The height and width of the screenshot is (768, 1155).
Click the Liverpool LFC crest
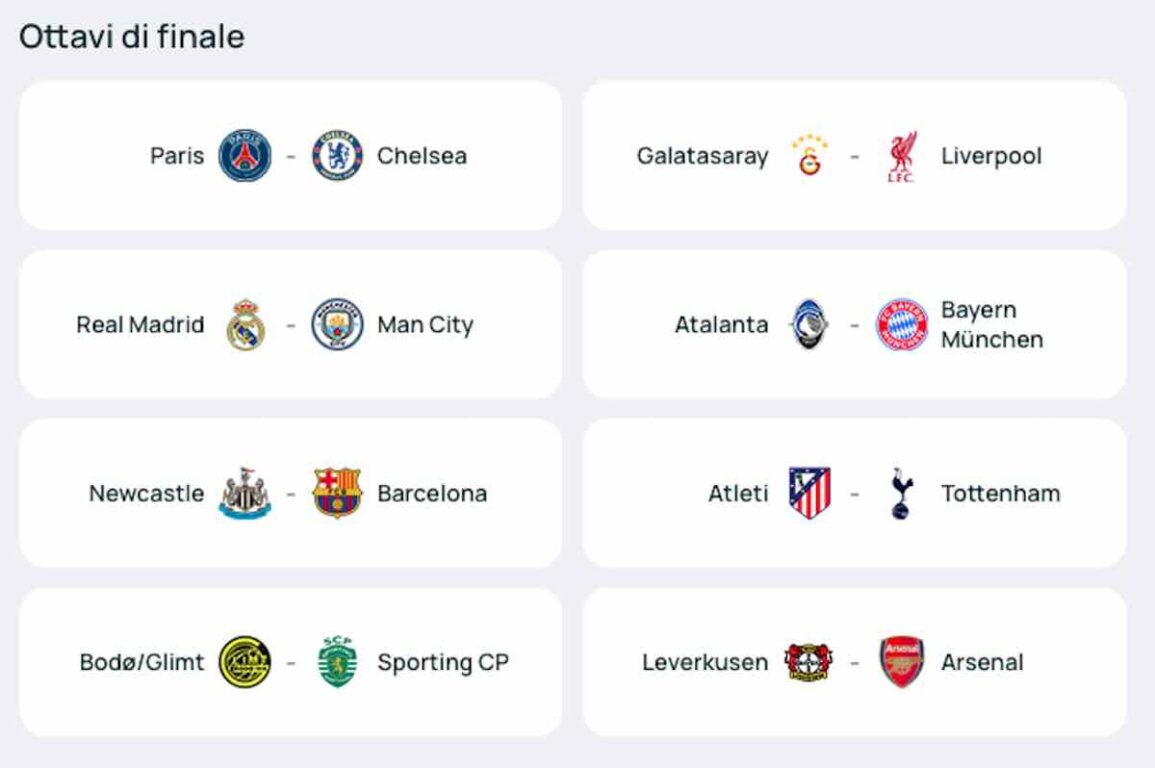point(901,158)
